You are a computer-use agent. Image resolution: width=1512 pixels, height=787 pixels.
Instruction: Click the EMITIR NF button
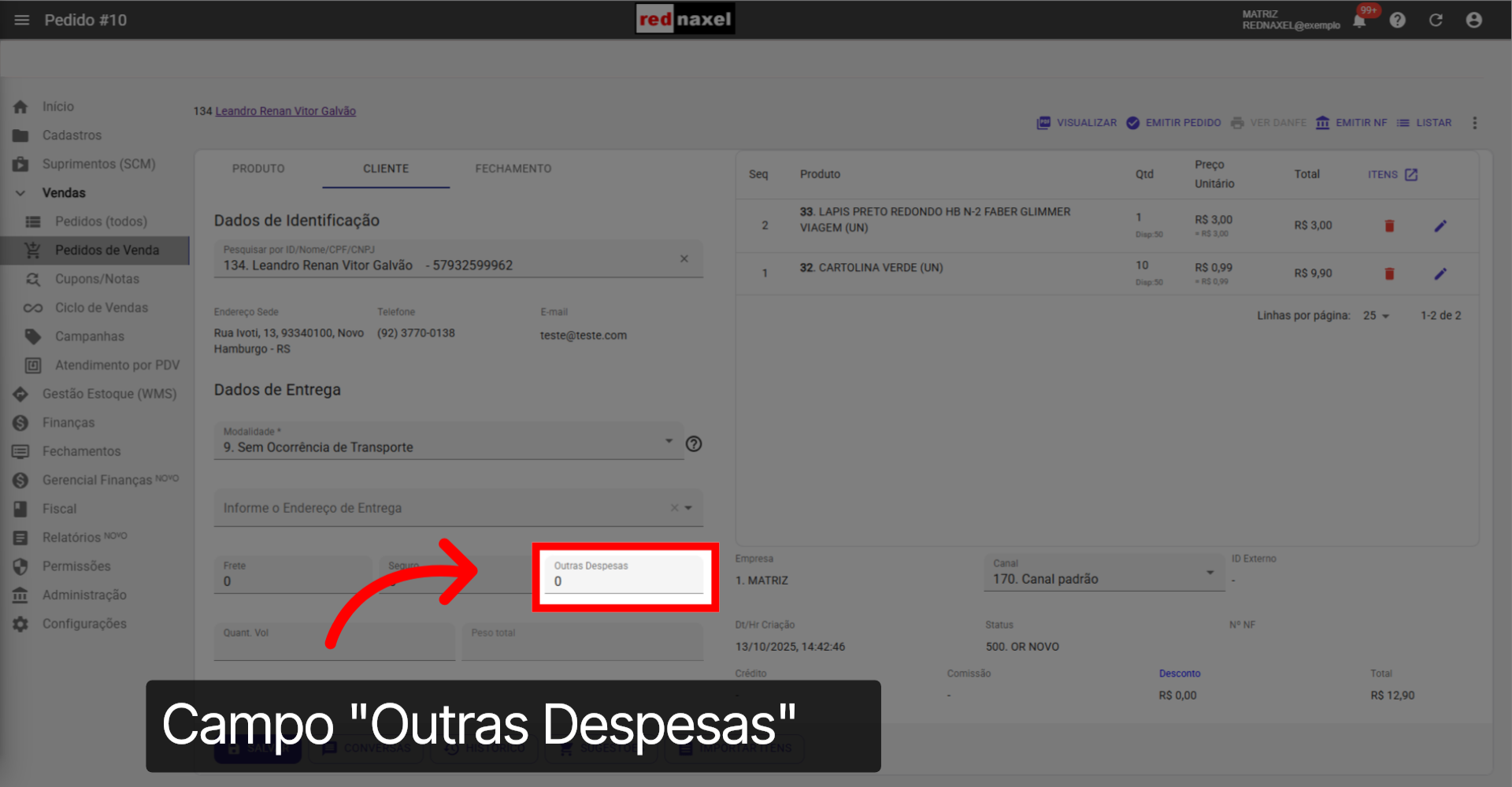[x=1351, y=123]
